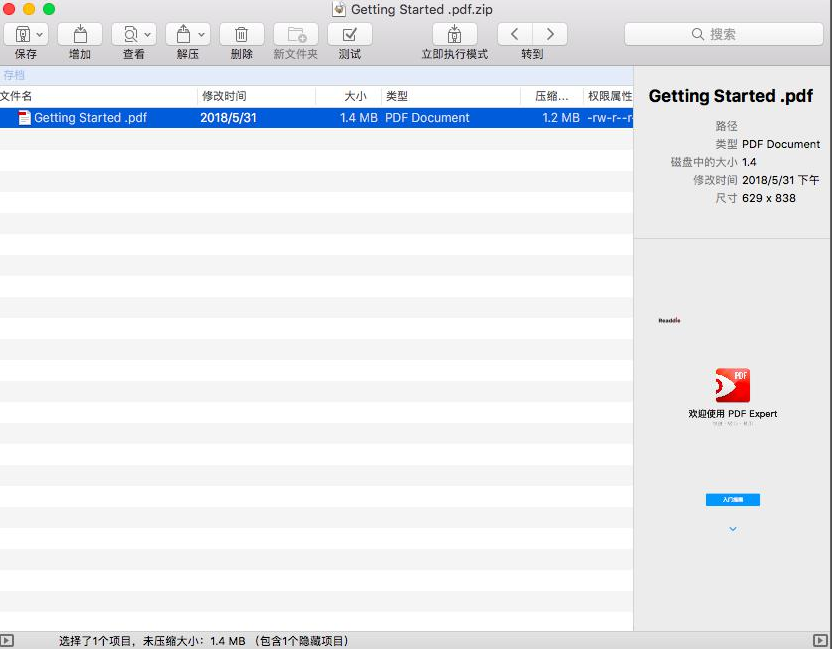Open the dropdown arrow beside the 保存 button
832x649 pixels.
[40, 34]
